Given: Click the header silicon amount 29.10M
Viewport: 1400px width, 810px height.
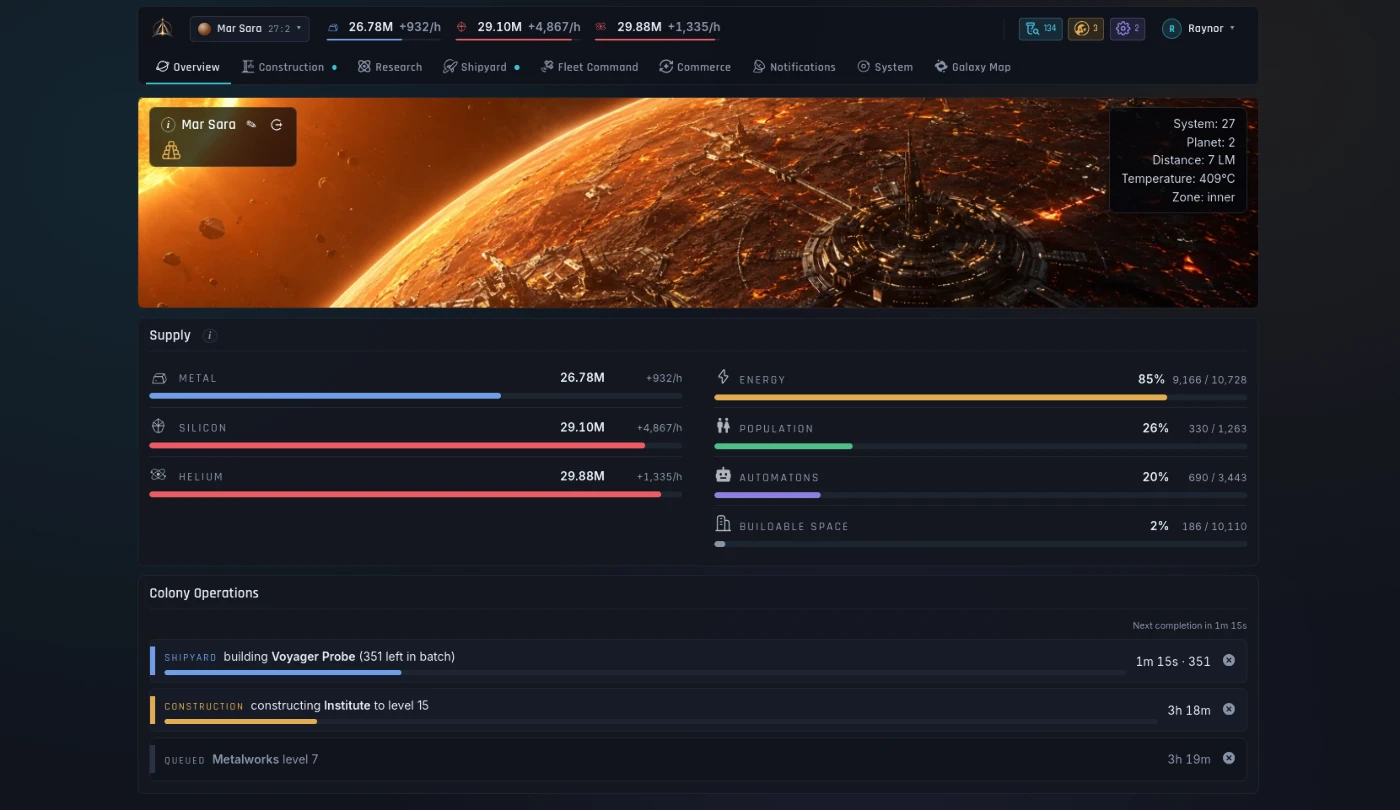Looking at the screenshot, I should tap(499, 27).
